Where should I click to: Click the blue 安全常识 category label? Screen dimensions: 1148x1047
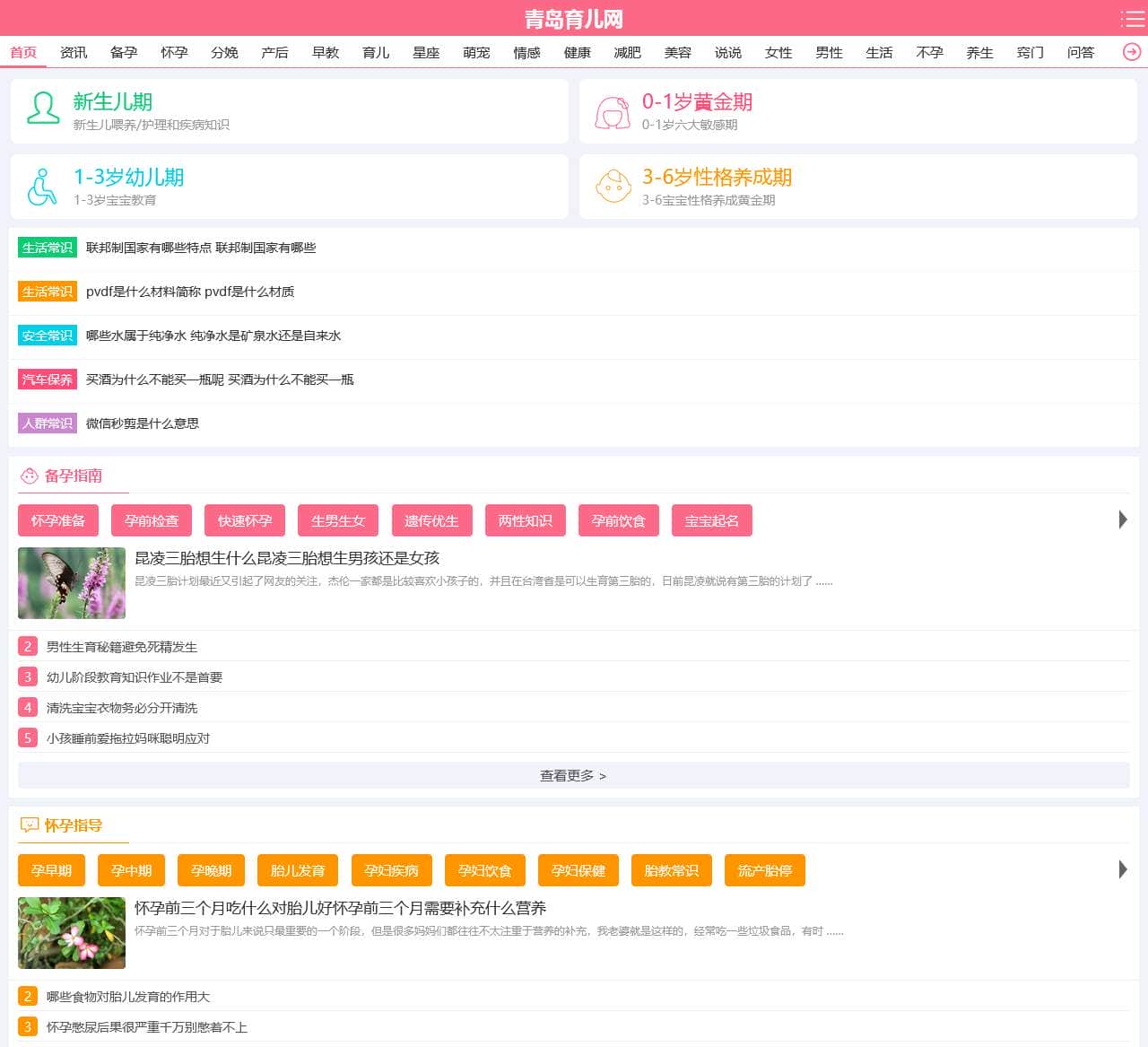(48, 336)
